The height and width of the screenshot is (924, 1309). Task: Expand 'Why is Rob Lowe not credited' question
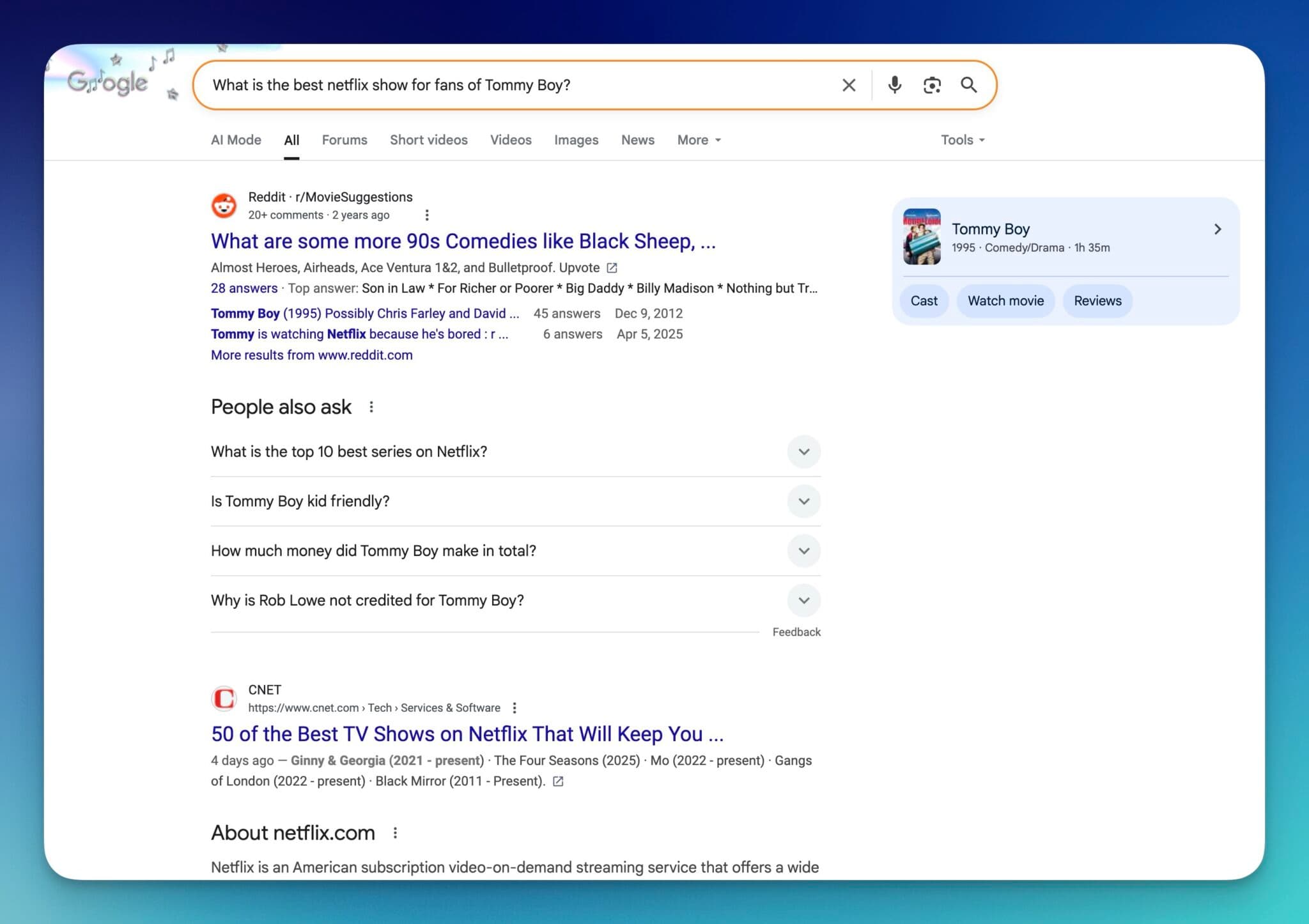coord(803,601)
